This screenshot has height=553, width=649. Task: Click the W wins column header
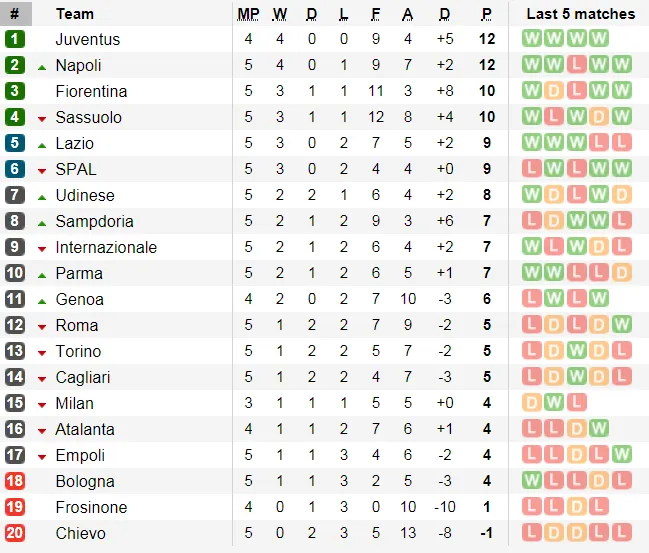tap(280, 14)
